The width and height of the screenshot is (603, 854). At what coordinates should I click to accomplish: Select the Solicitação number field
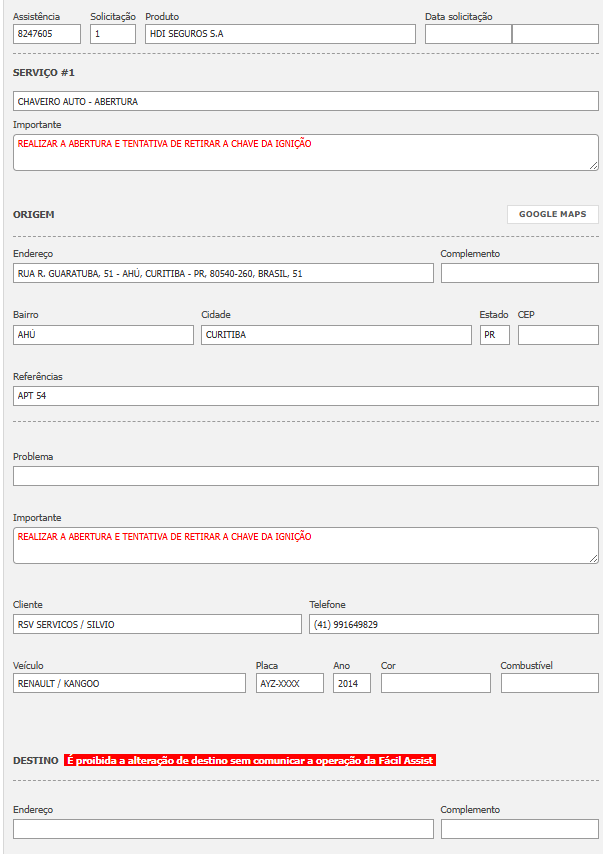[112, 34]
